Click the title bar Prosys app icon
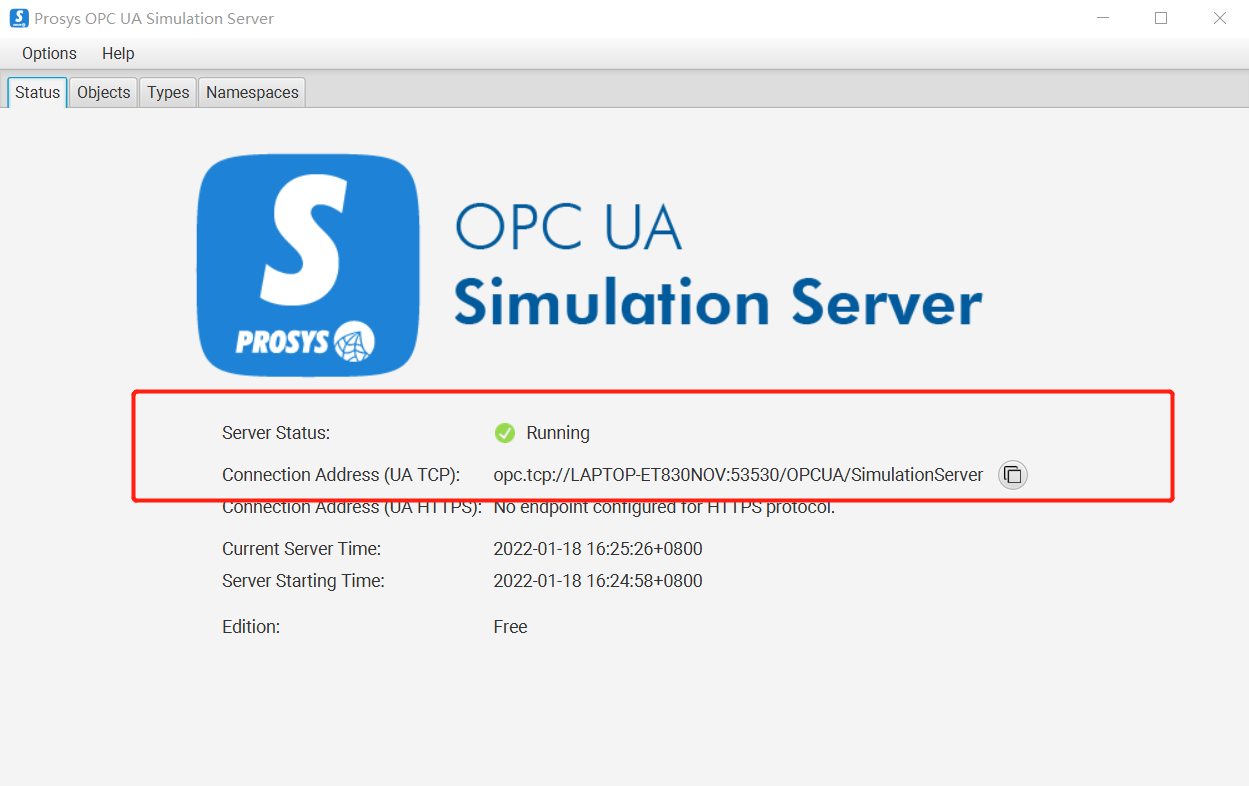 click(18, 18)
